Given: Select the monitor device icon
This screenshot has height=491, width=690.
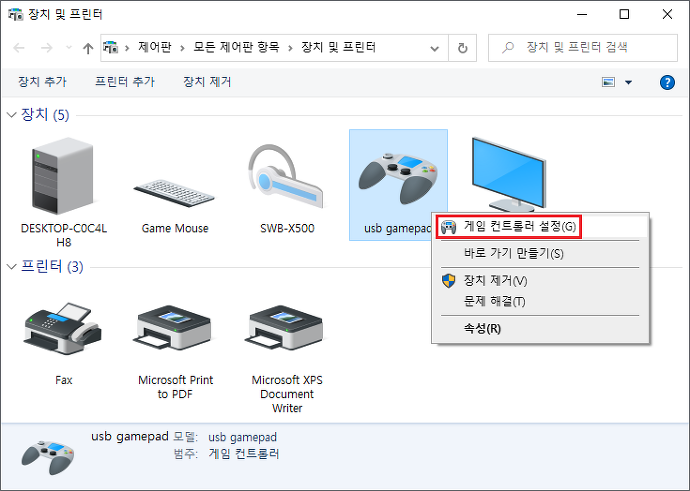Looking at the screenshot, I should click(509, 174).
